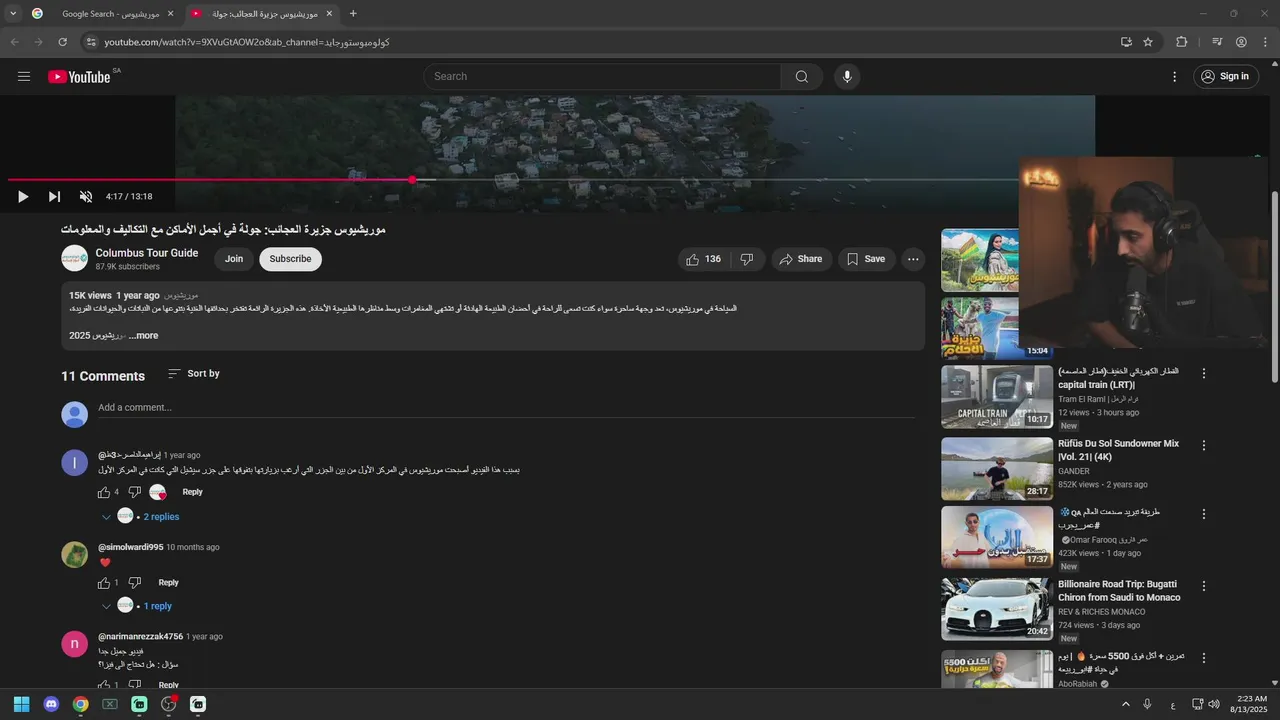Expand description with ...more

143,336
